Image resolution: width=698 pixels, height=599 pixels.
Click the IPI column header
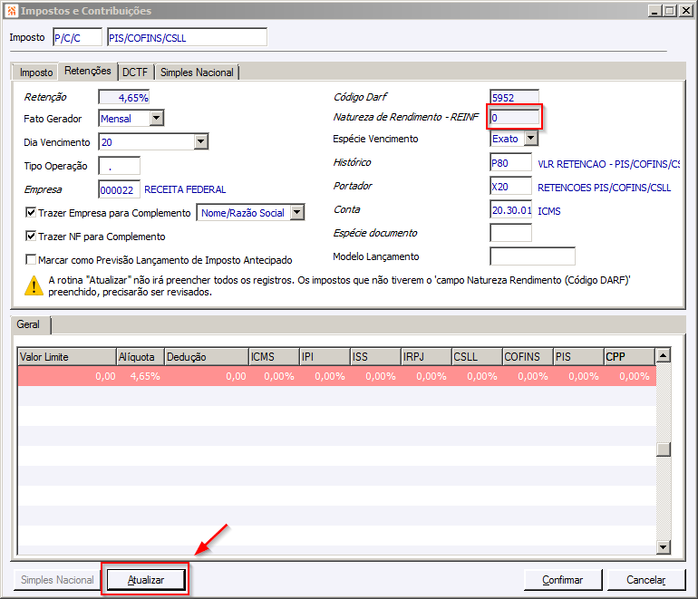click(325, 357)
